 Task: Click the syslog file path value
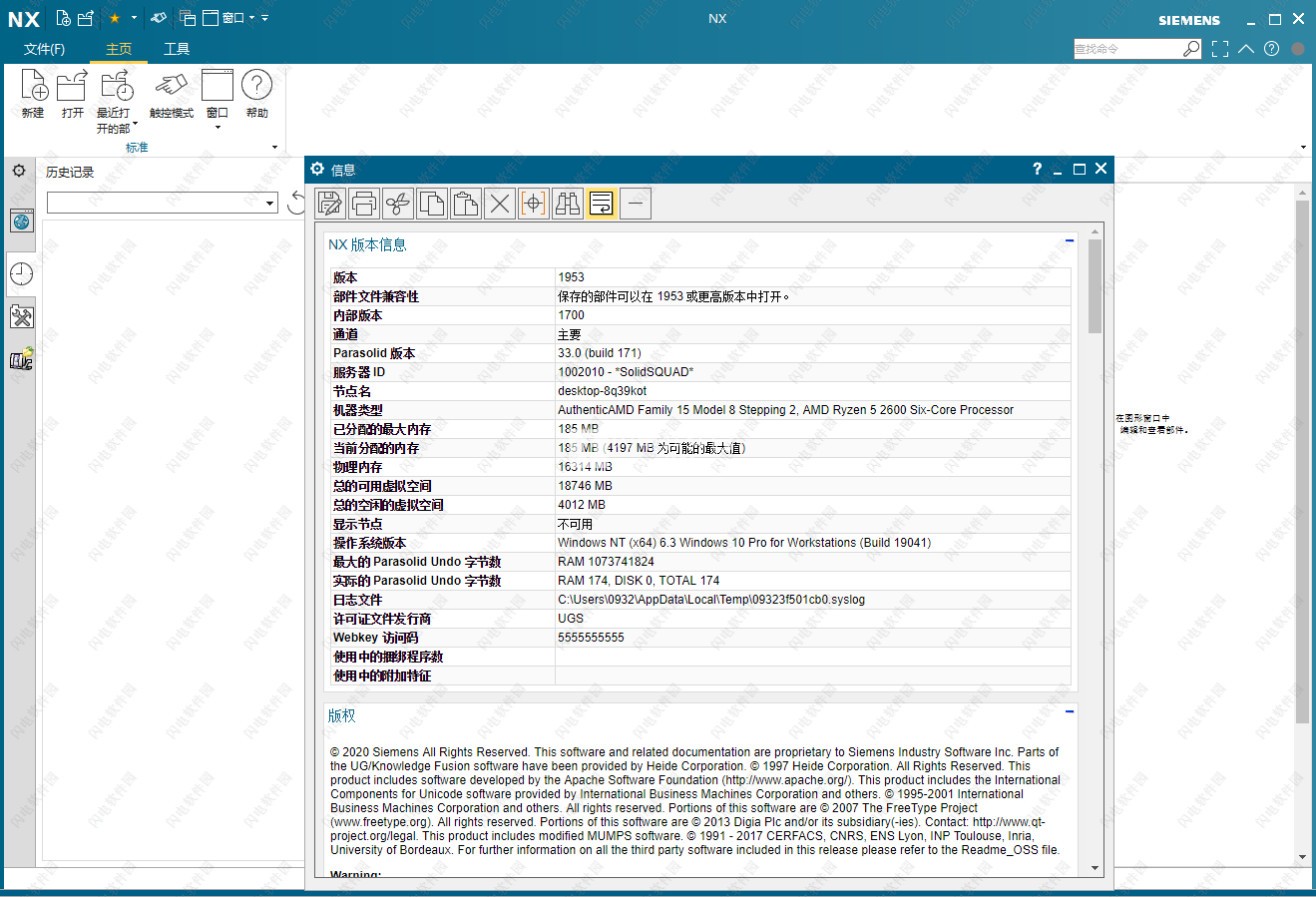coord(711,600)
